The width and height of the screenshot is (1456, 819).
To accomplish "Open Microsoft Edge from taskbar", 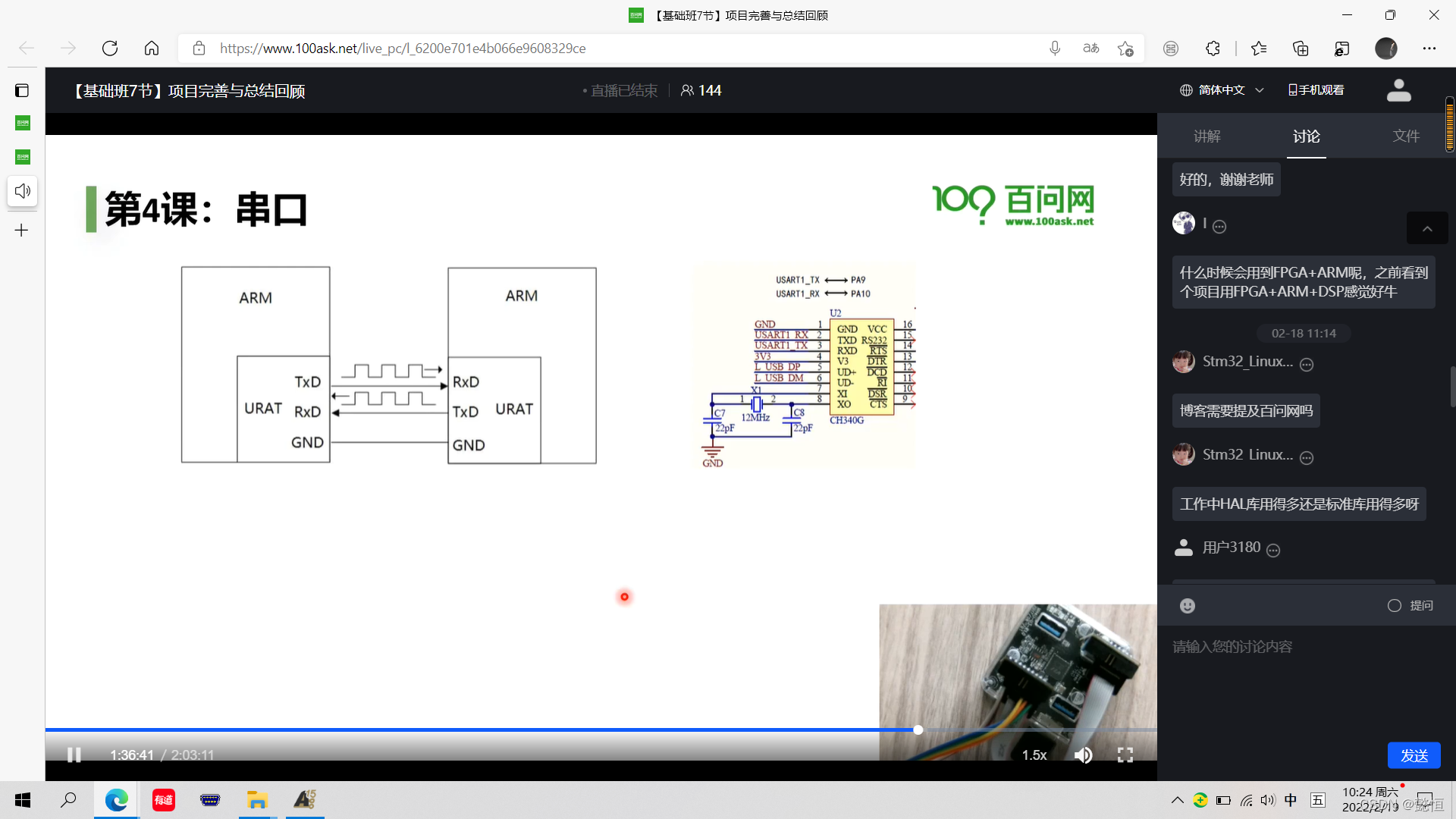I will 116,800.
